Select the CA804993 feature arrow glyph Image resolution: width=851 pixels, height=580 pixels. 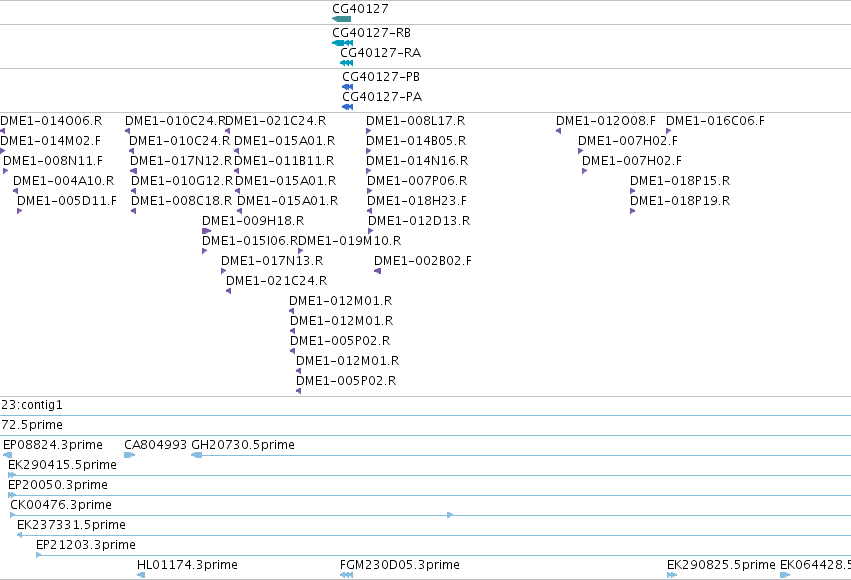coord(129,455)
